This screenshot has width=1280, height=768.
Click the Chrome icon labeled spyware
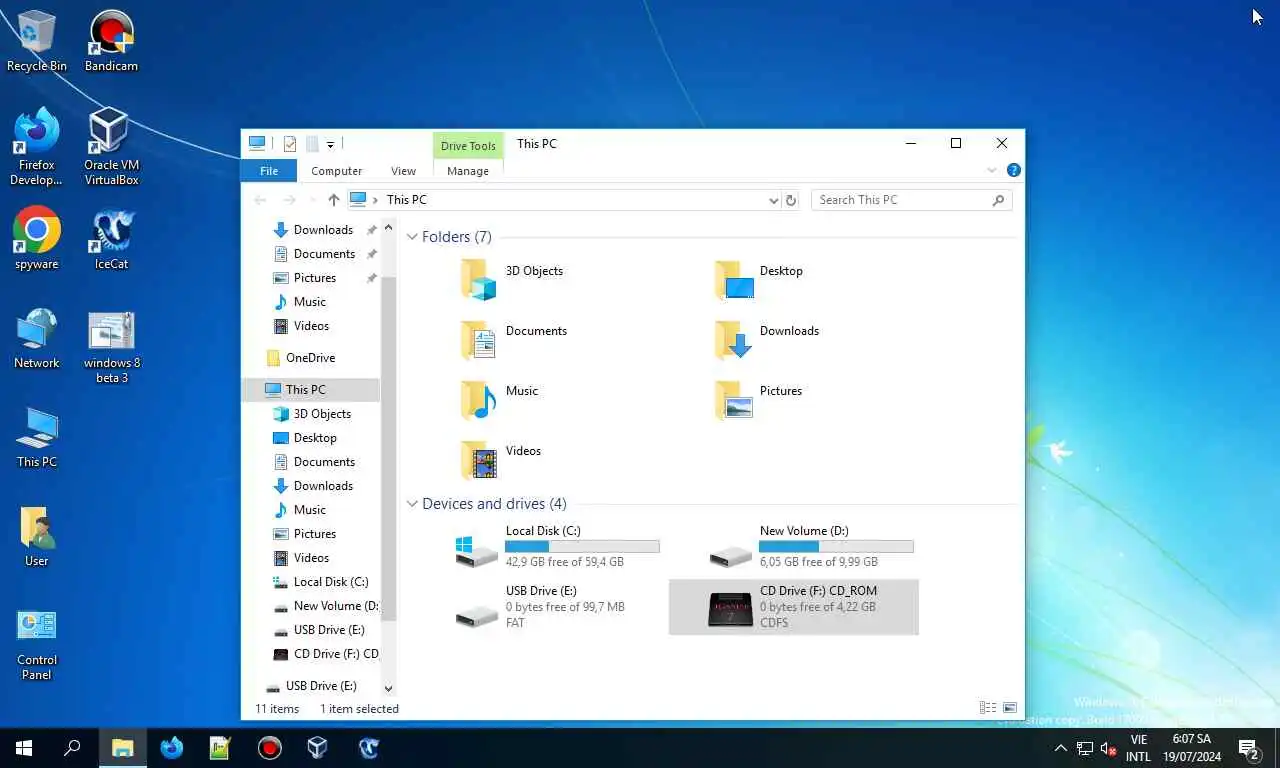tap(37, 239)
